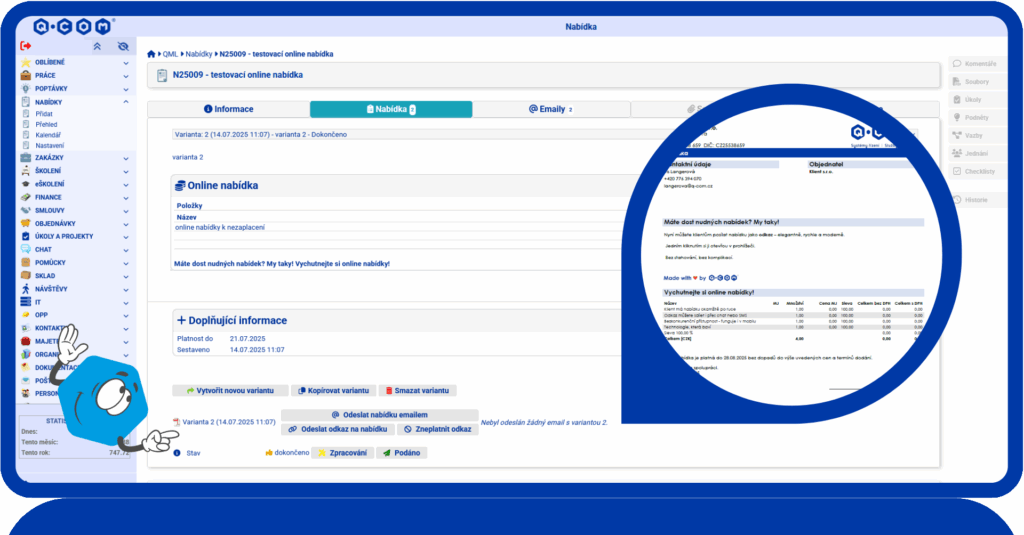This screenshot has height=535, width=1024.
Task: Set status to Zpracování
Action: pos(342,453)
